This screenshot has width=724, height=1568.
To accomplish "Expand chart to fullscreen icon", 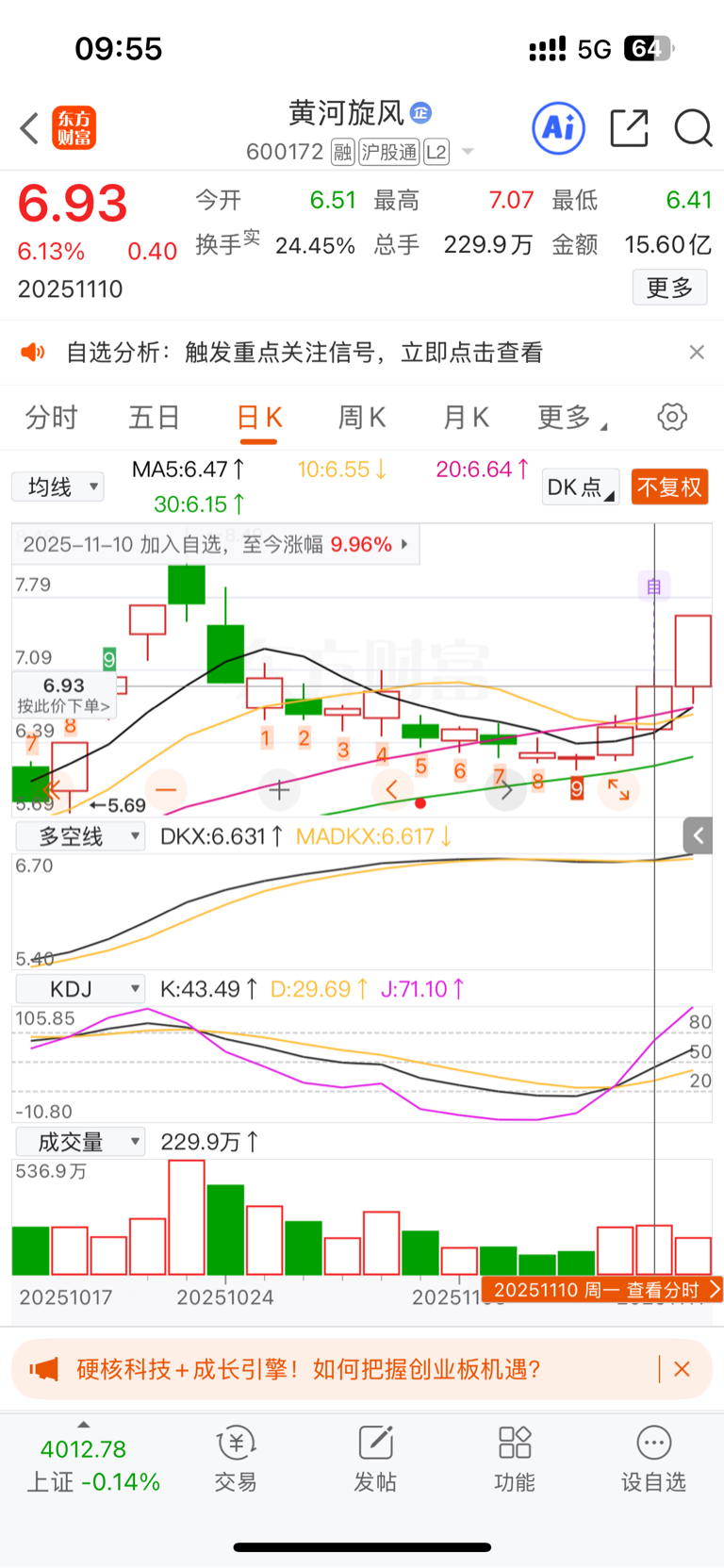I will (x=618, y=789).
